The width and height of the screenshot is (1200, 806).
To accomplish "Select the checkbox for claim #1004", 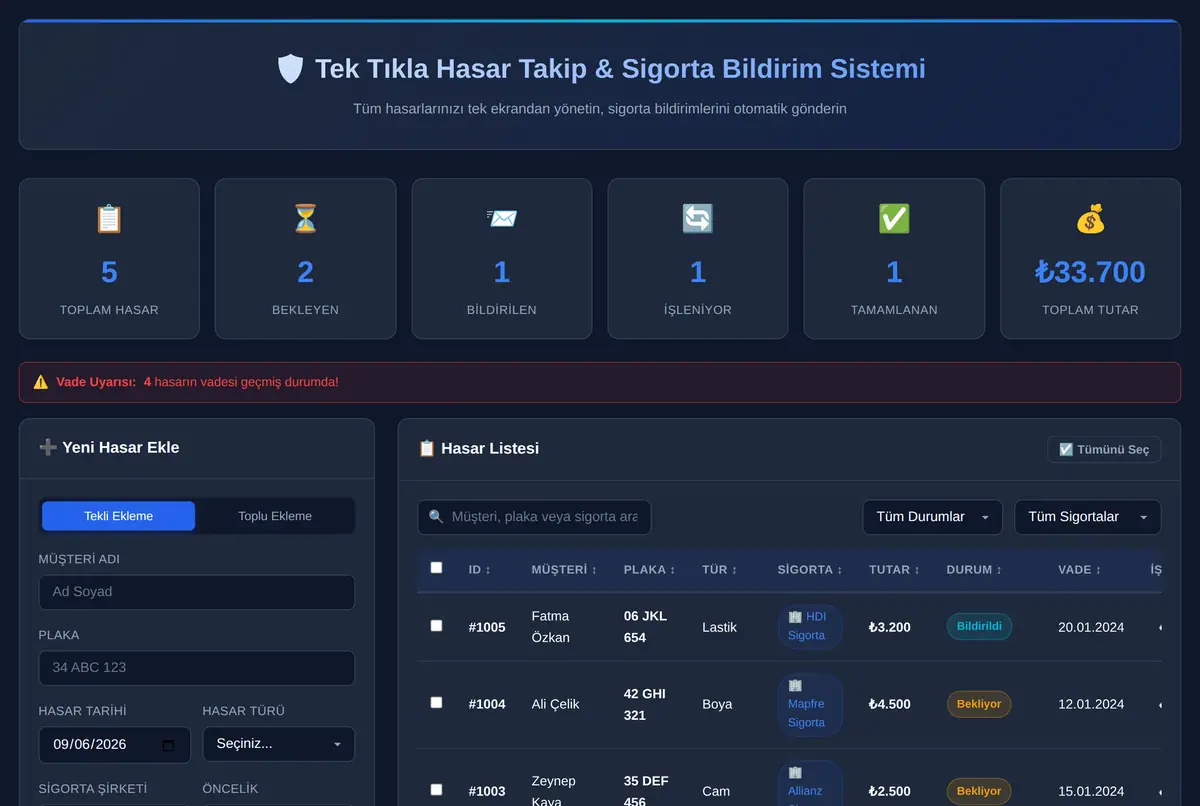I will (x=436, y=703).
